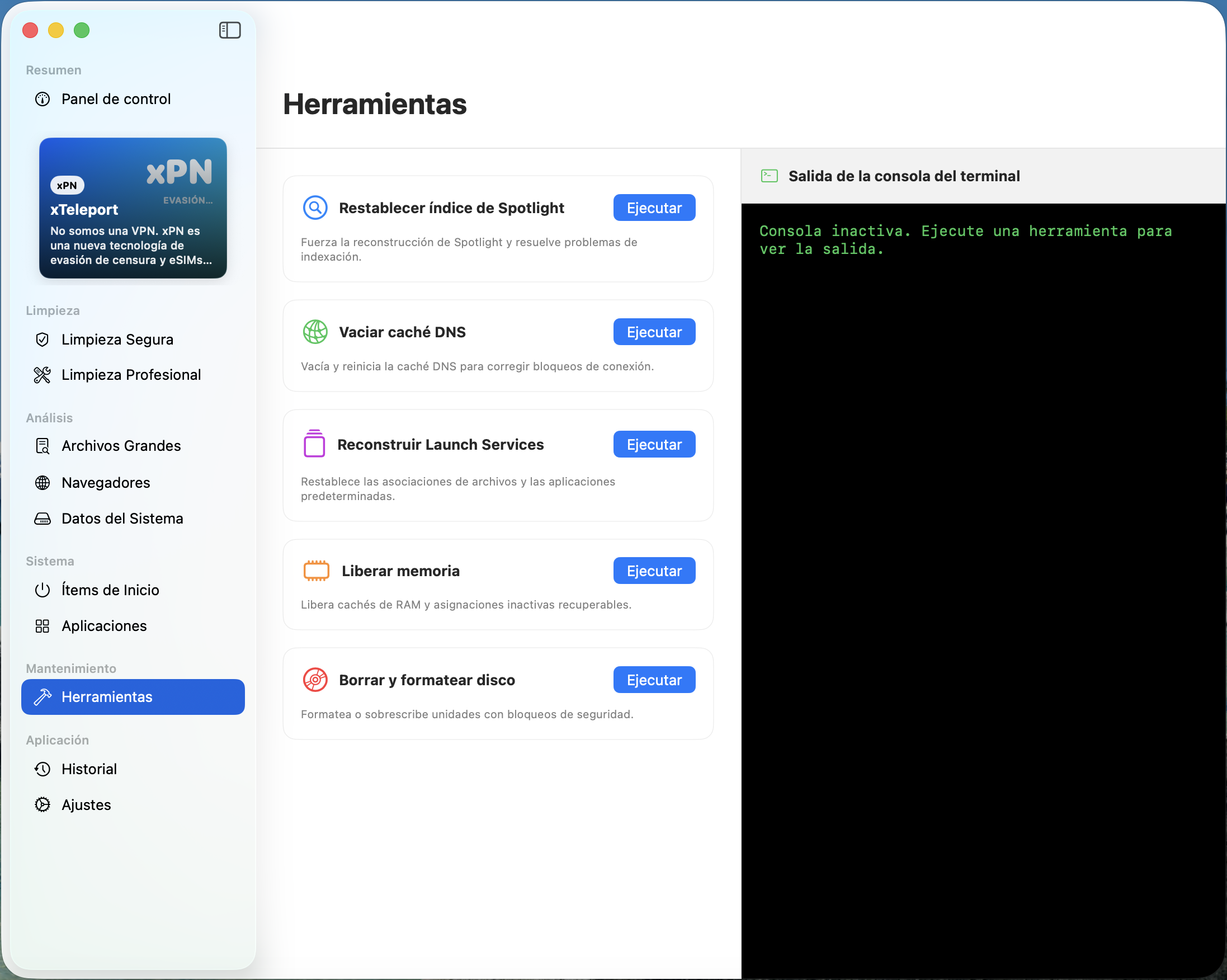Screen dimensions: 1227x980
Task: Minimize window with yellow button
Action: pyautogui.click(x=56, y=30)
